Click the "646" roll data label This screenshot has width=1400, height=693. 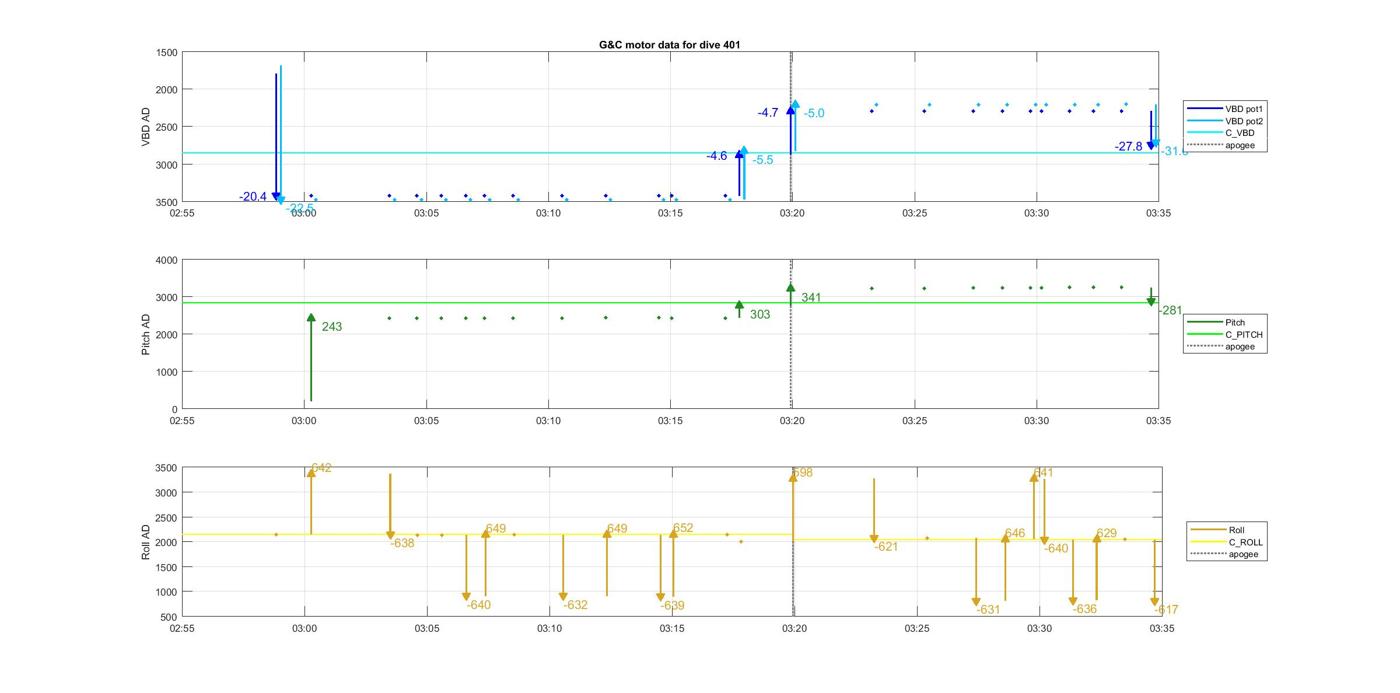click(1015, 534)
